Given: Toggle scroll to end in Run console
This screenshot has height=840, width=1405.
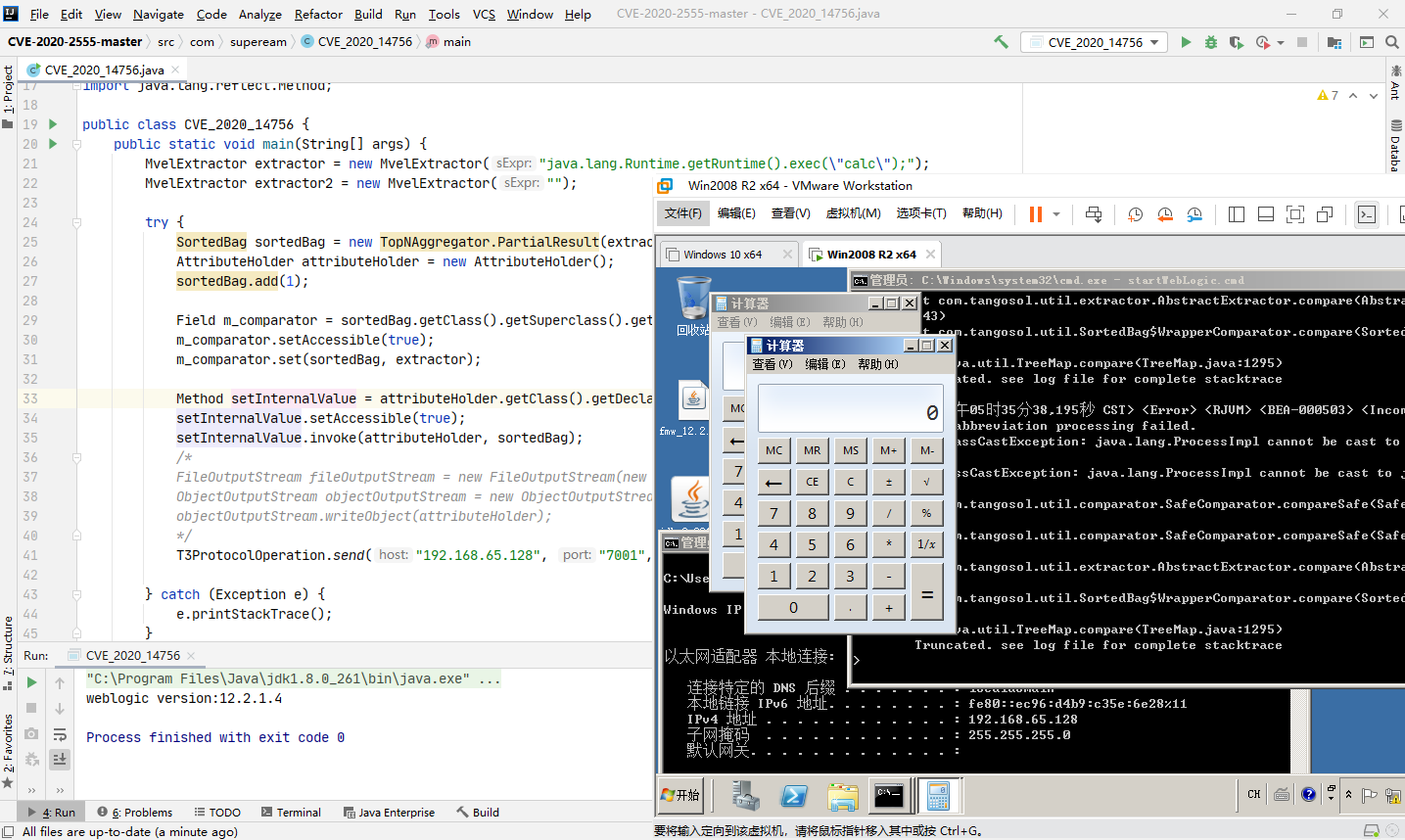Looking at the screenshot, I should [60, 759].
